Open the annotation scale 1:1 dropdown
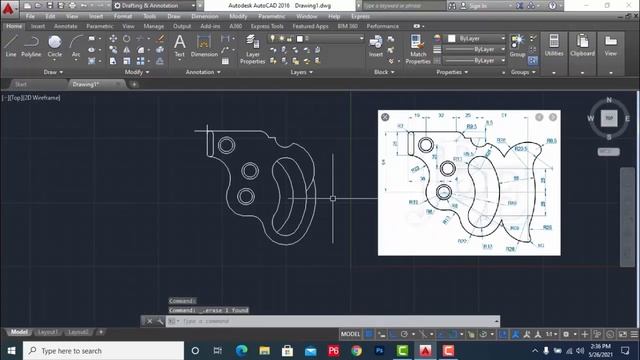This screenshot has width=640, height=360. [551, 334]
